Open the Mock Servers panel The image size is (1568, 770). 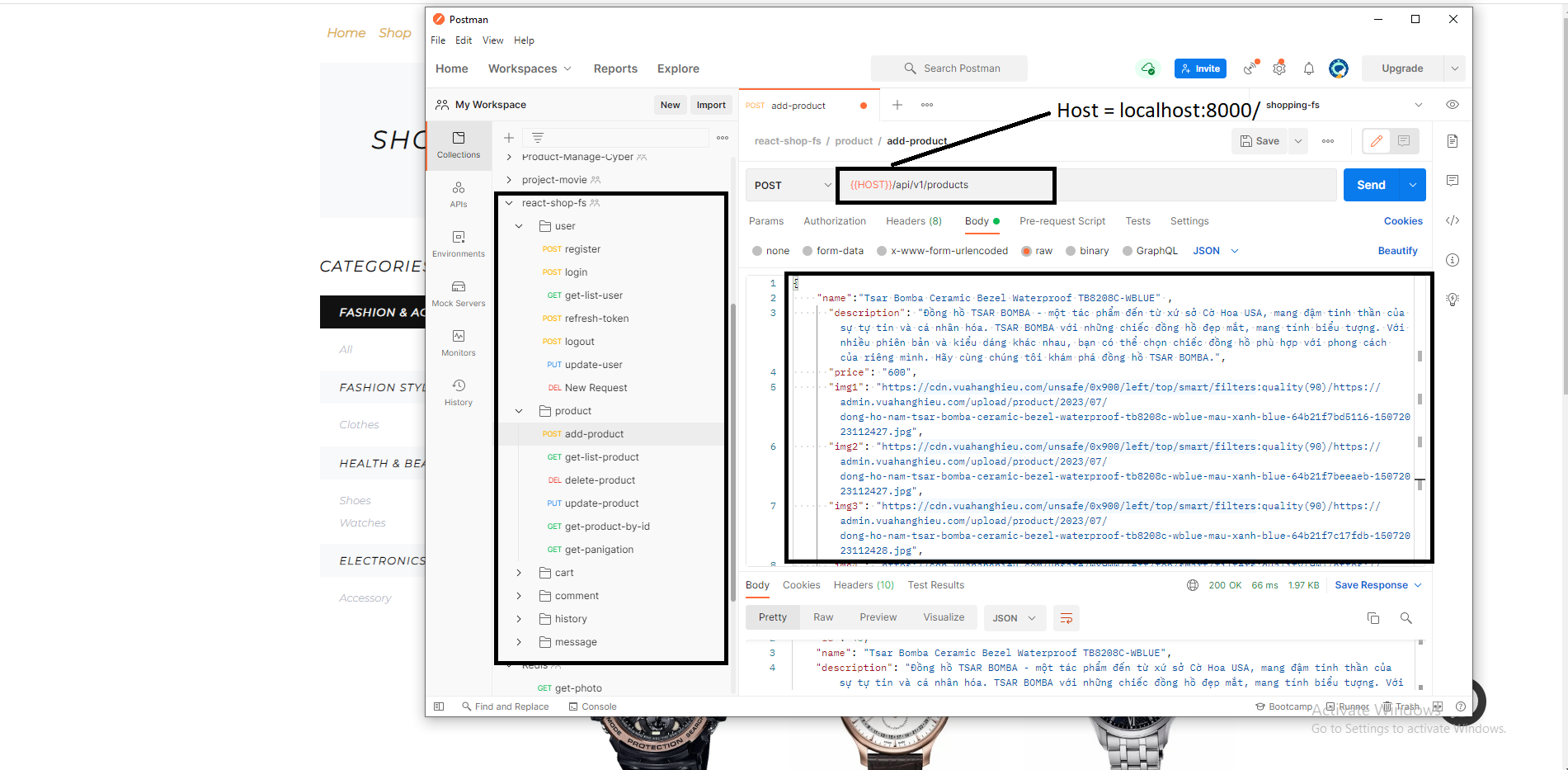coord(459,292)
